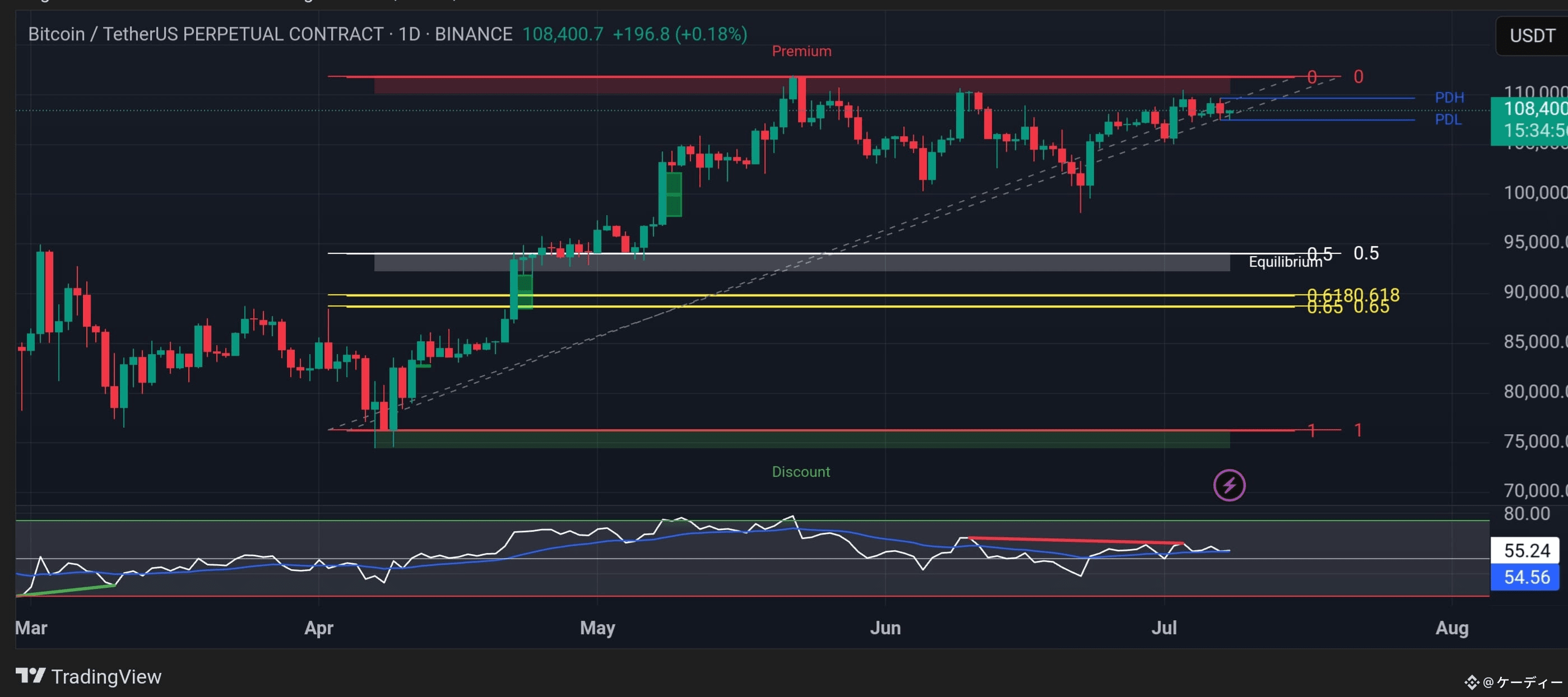Click the 90,000 price scale label
The image size is (1568, 697).
tap(1535, 292)
